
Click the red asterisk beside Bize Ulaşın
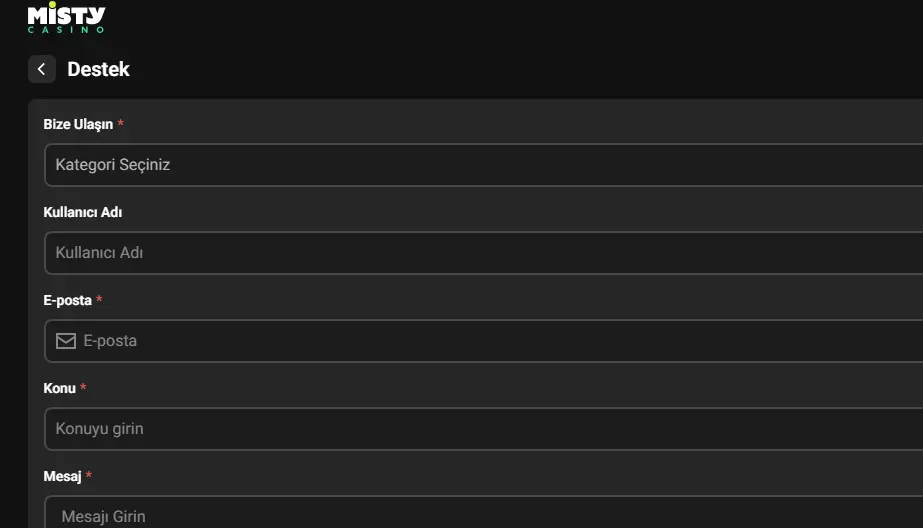pyautogui.click(x=121, y=124)
